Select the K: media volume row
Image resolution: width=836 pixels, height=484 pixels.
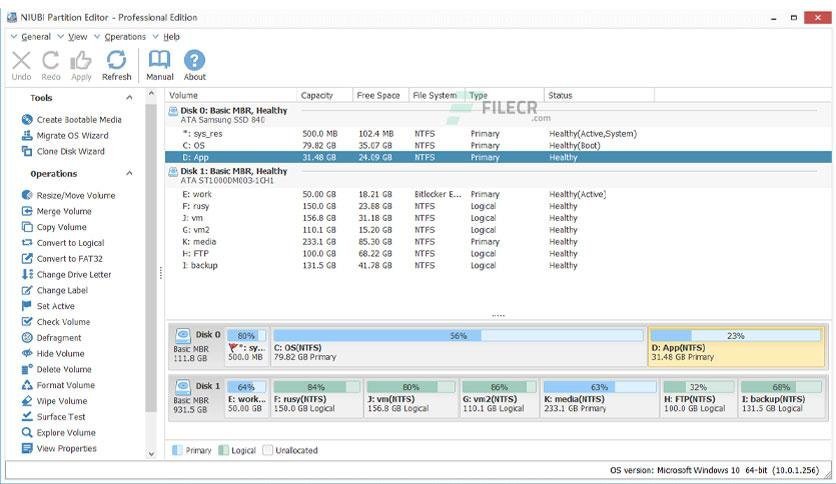tap(498, 241)
